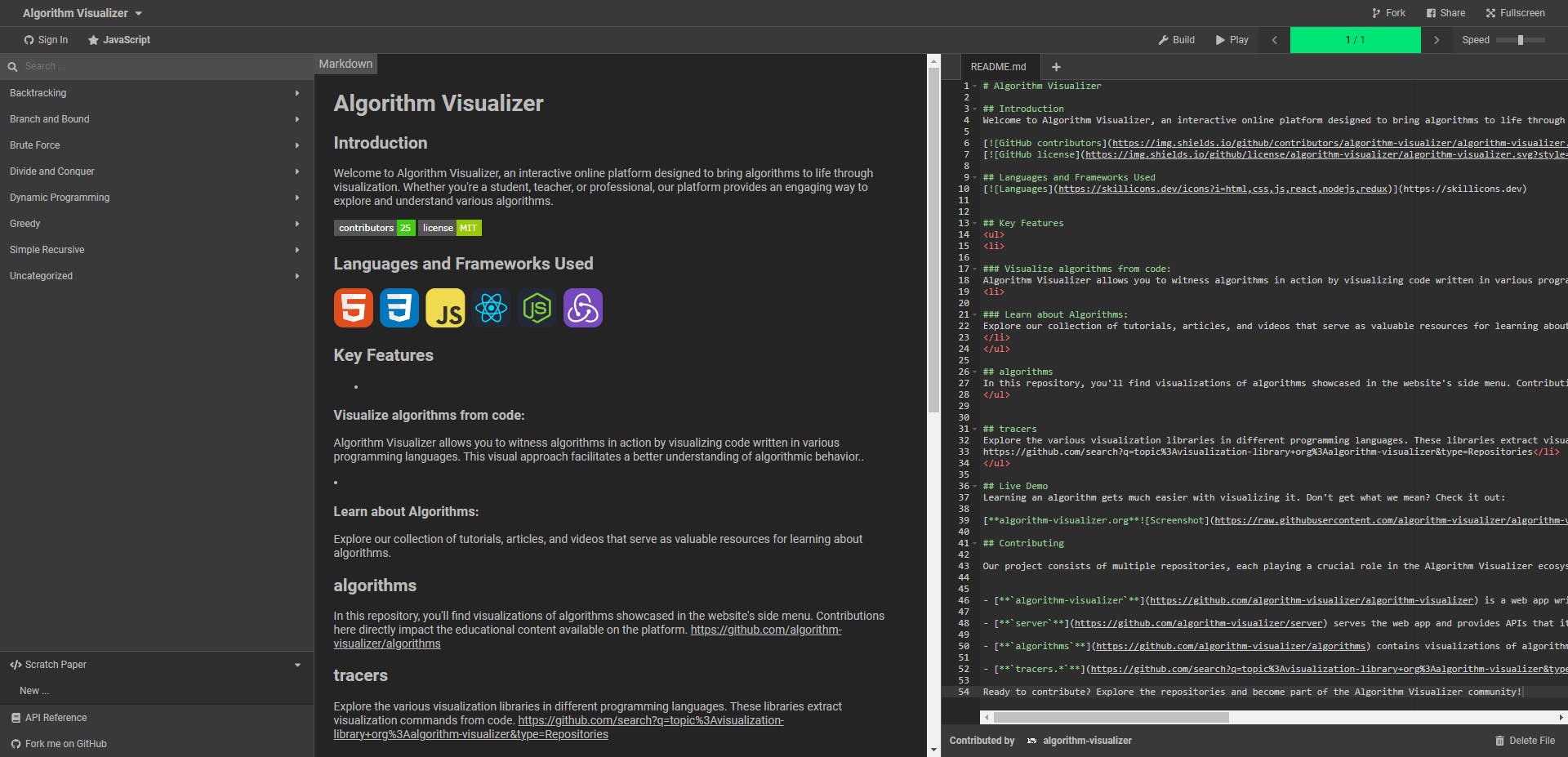Click the Node.js skill icon
This screenshot has width=1568, height=757.
(537, 308)
